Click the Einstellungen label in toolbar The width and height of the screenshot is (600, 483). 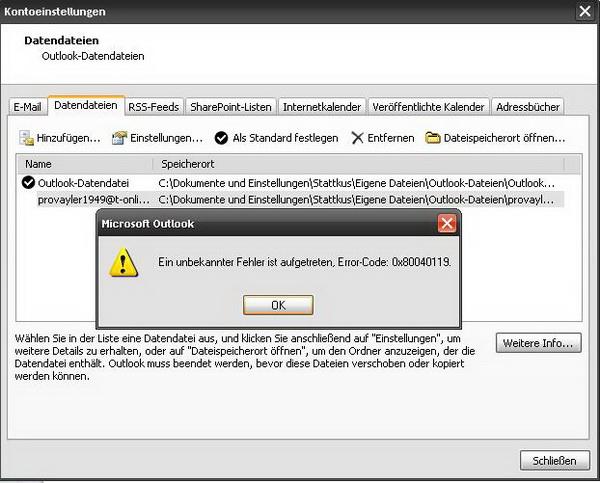tap(166, 138)
